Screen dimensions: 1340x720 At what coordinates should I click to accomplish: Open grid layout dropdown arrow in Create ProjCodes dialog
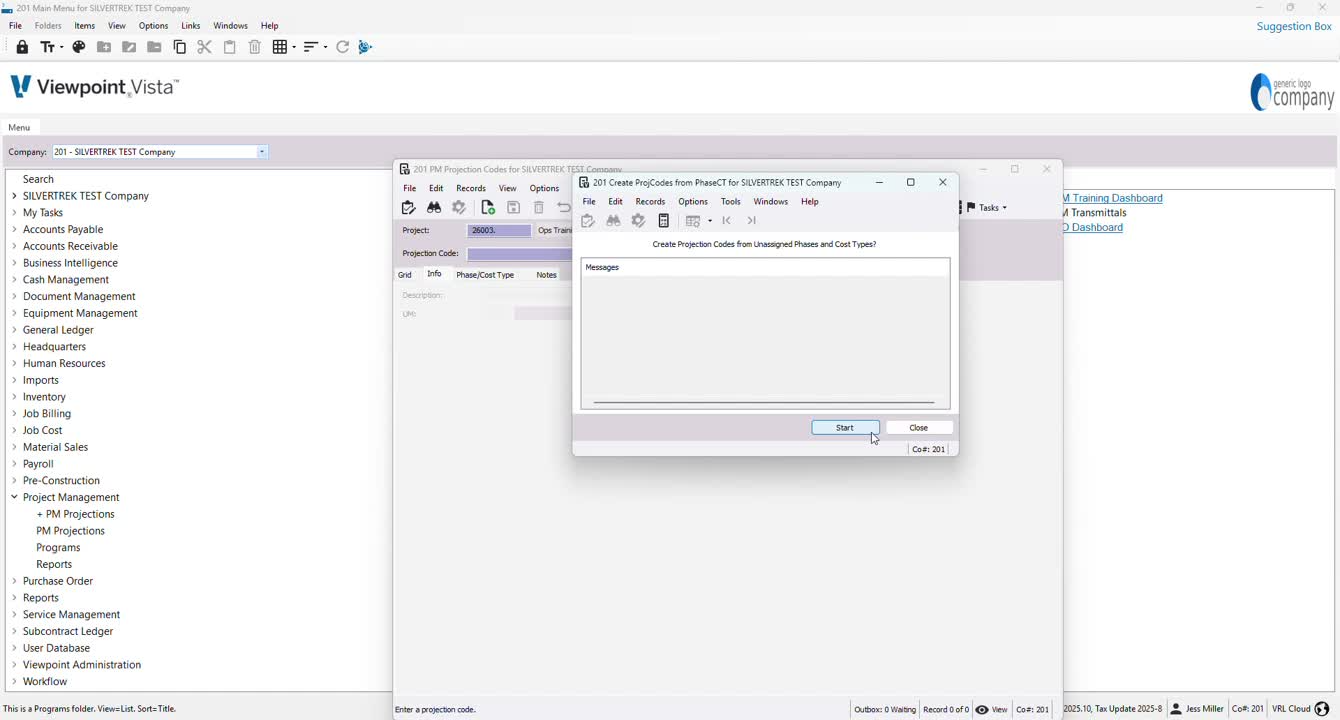point(710,221)
